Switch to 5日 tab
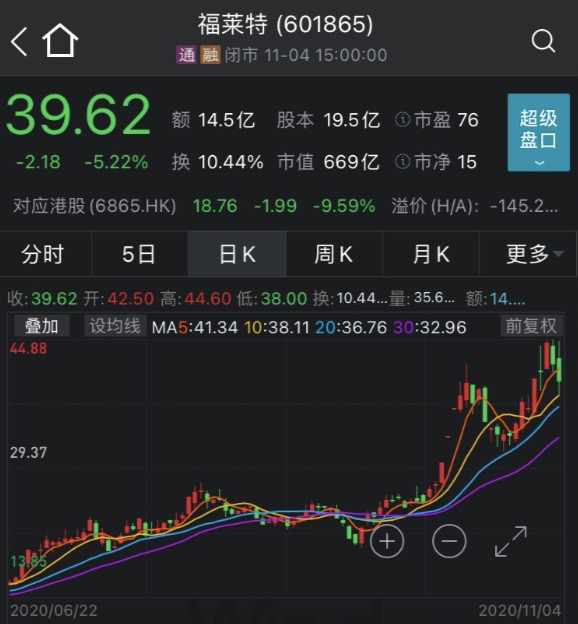The height and width of the screenshot is (624, 578). (139, 254)
